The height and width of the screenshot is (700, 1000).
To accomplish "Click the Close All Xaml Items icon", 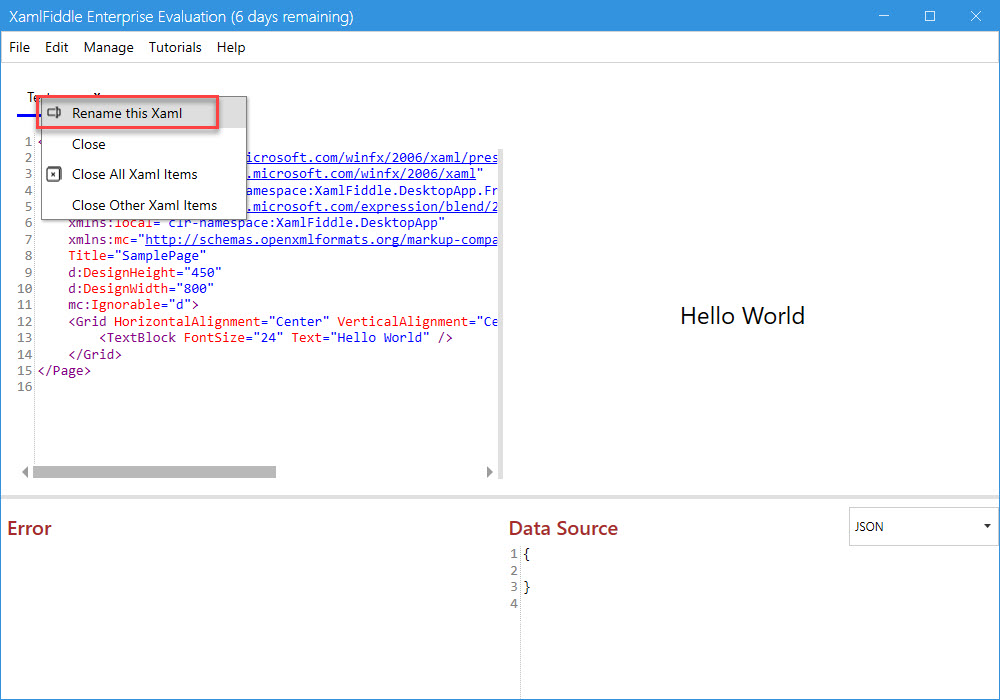I will (54, 174).
